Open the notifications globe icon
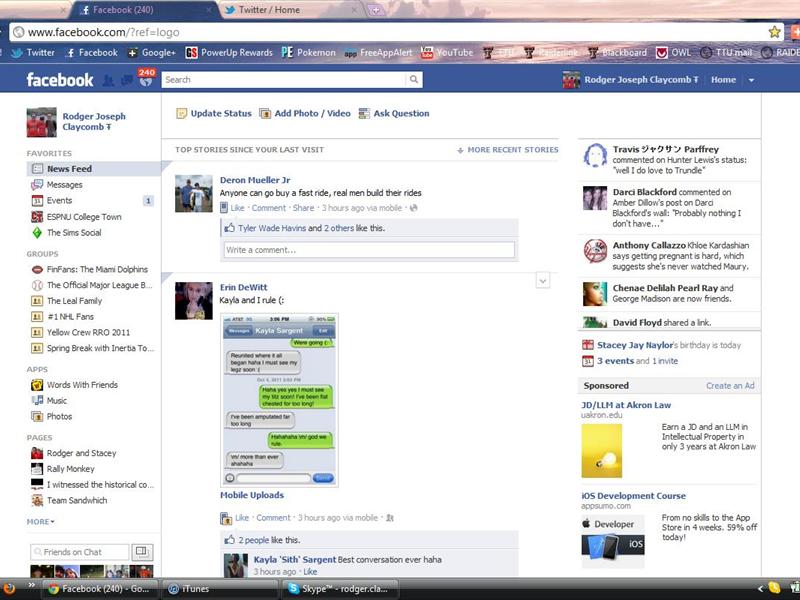 145,82
